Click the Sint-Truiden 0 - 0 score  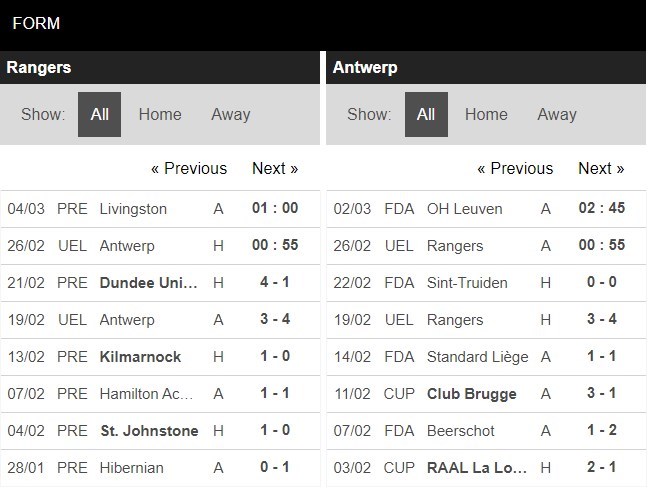pos(601,283)
